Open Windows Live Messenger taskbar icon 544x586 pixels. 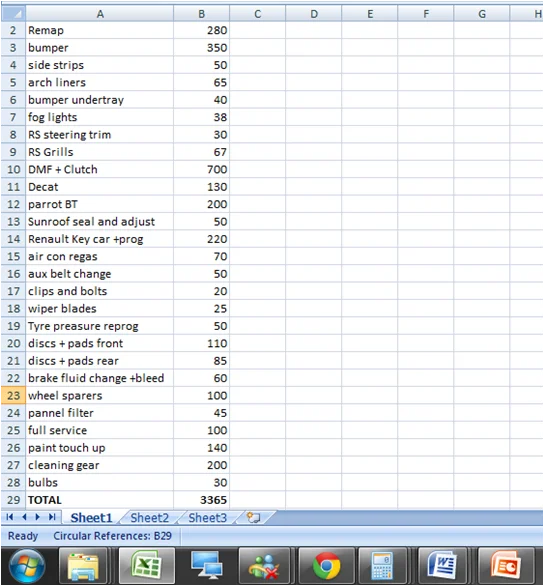264,566
